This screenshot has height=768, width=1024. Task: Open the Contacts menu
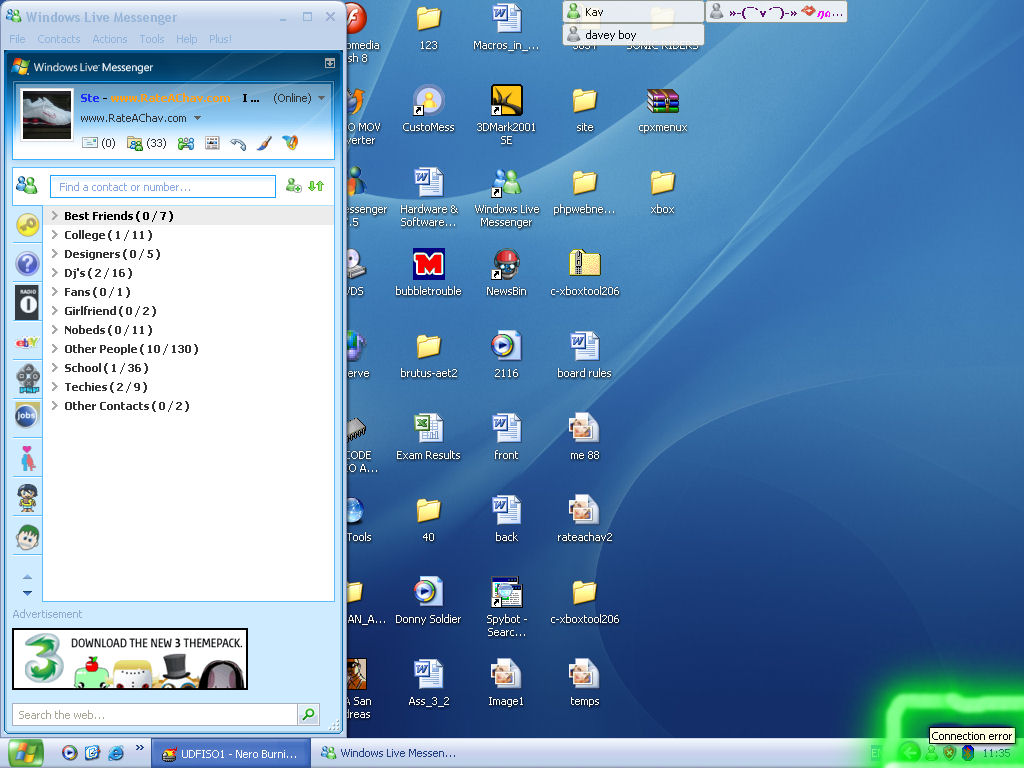[58, 39]
